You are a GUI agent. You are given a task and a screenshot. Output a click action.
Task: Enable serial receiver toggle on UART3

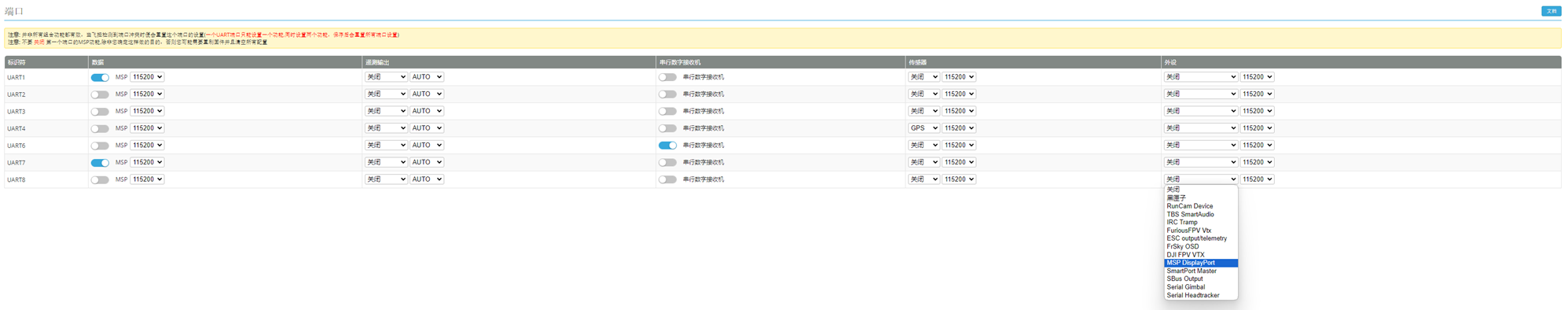667,112
